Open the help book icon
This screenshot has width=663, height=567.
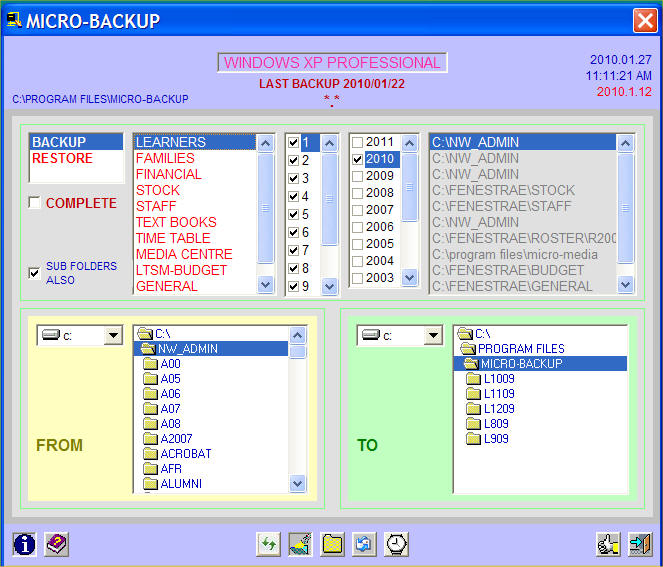(x=57, y=544)
